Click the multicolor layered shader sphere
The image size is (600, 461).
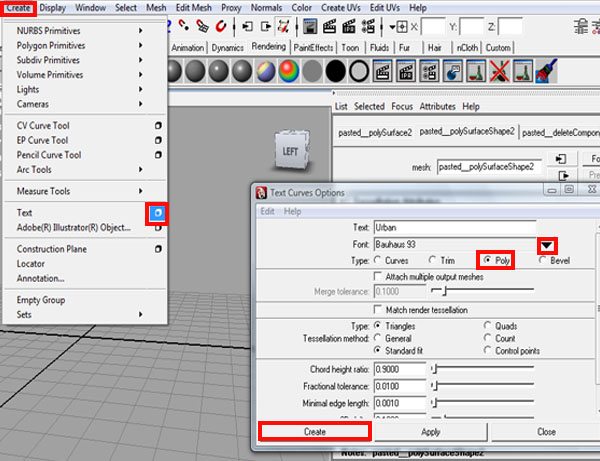tap(265, 71)
